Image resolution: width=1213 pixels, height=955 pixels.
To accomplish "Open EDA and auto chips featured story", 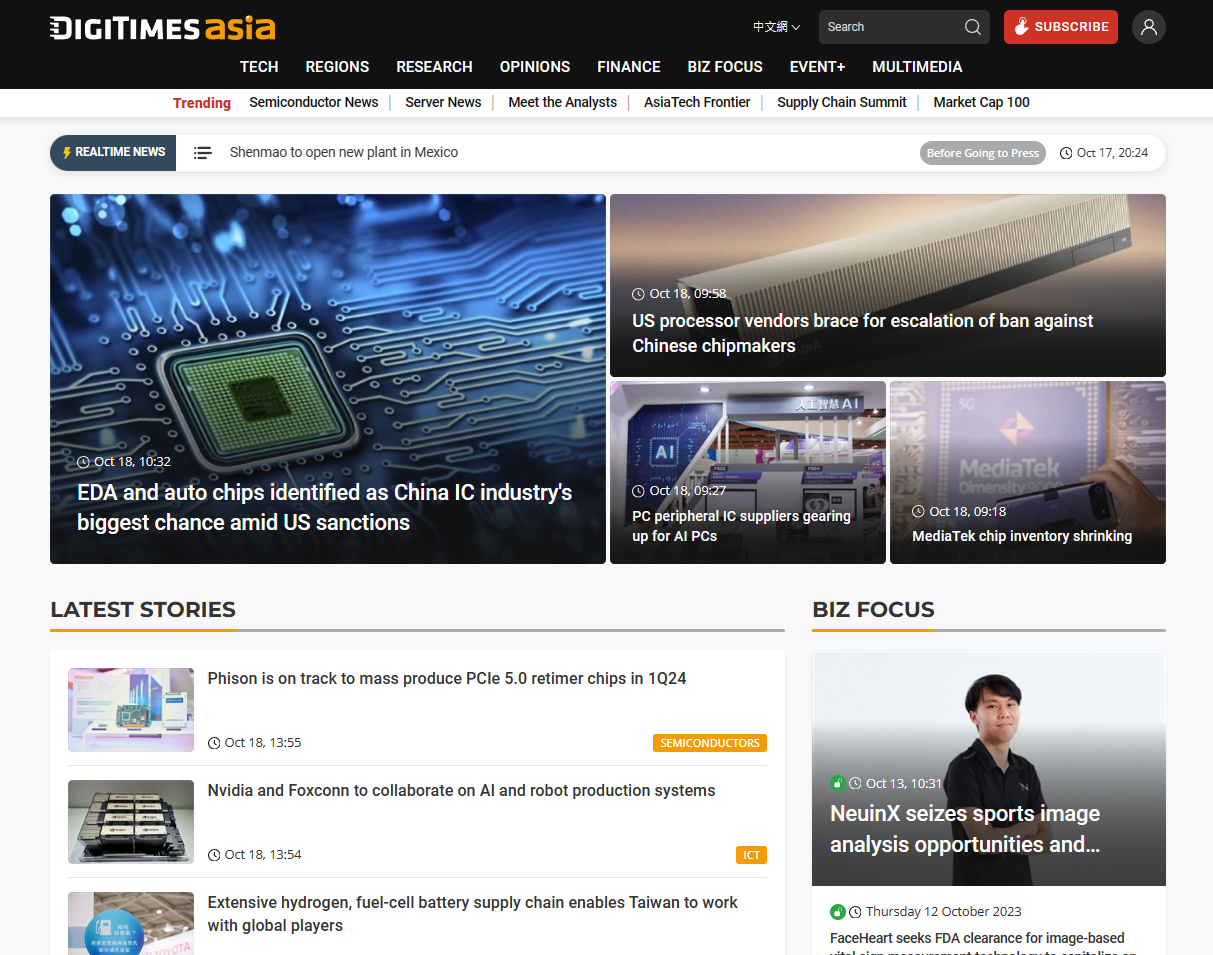I will 325,507.
